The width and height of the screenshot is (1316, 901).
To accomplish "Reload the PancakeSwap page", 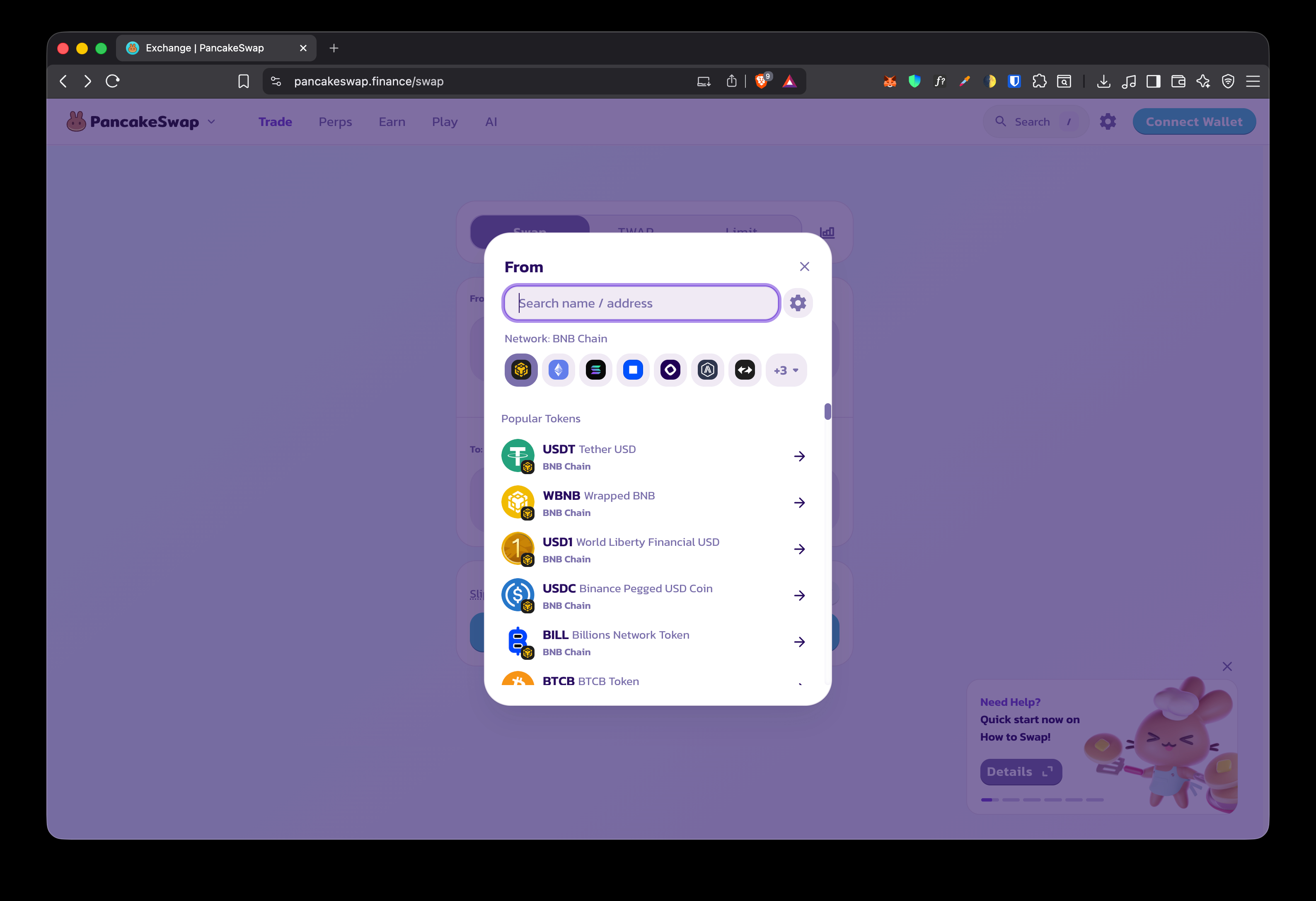I will pos(113,82).
